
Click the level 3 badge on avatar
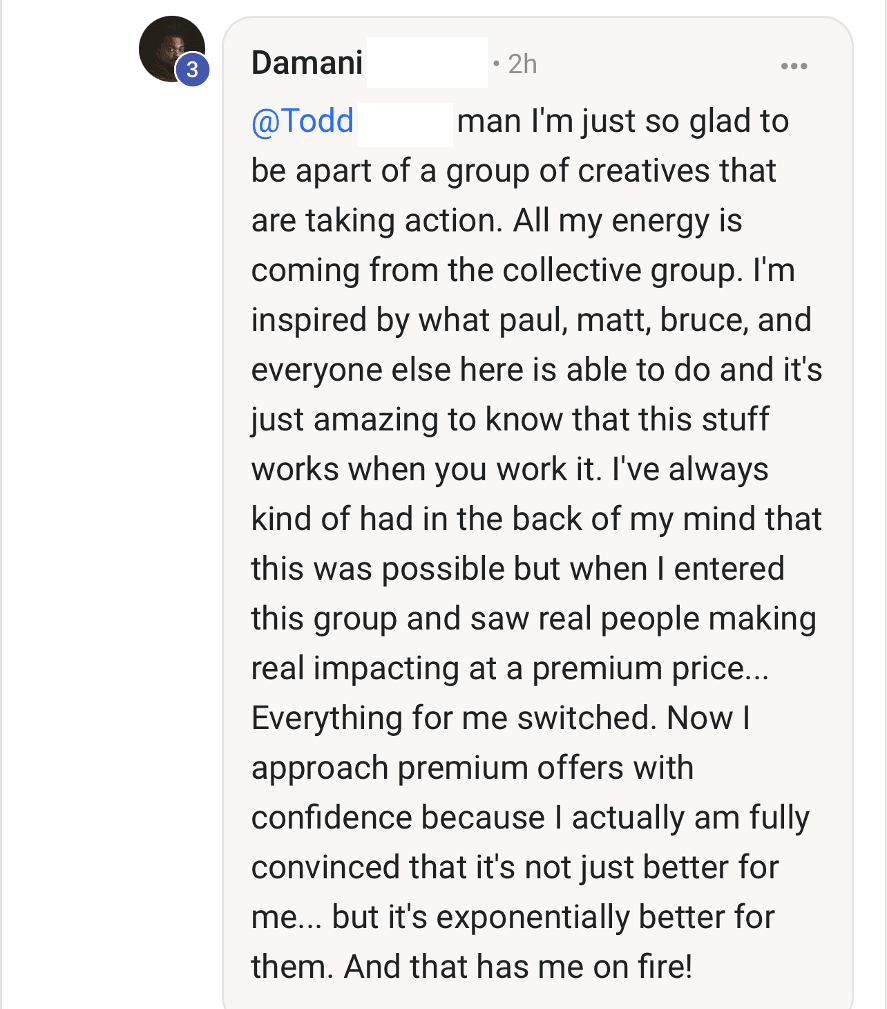coord(192,69)
